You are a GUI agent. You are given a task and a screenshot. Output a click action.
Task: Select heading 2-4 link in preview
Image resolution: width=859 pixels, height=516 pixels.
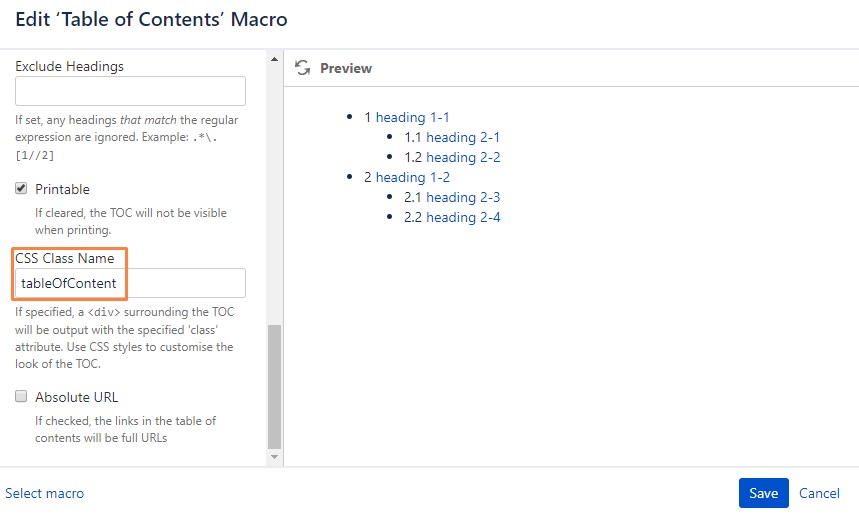(463, 217)
